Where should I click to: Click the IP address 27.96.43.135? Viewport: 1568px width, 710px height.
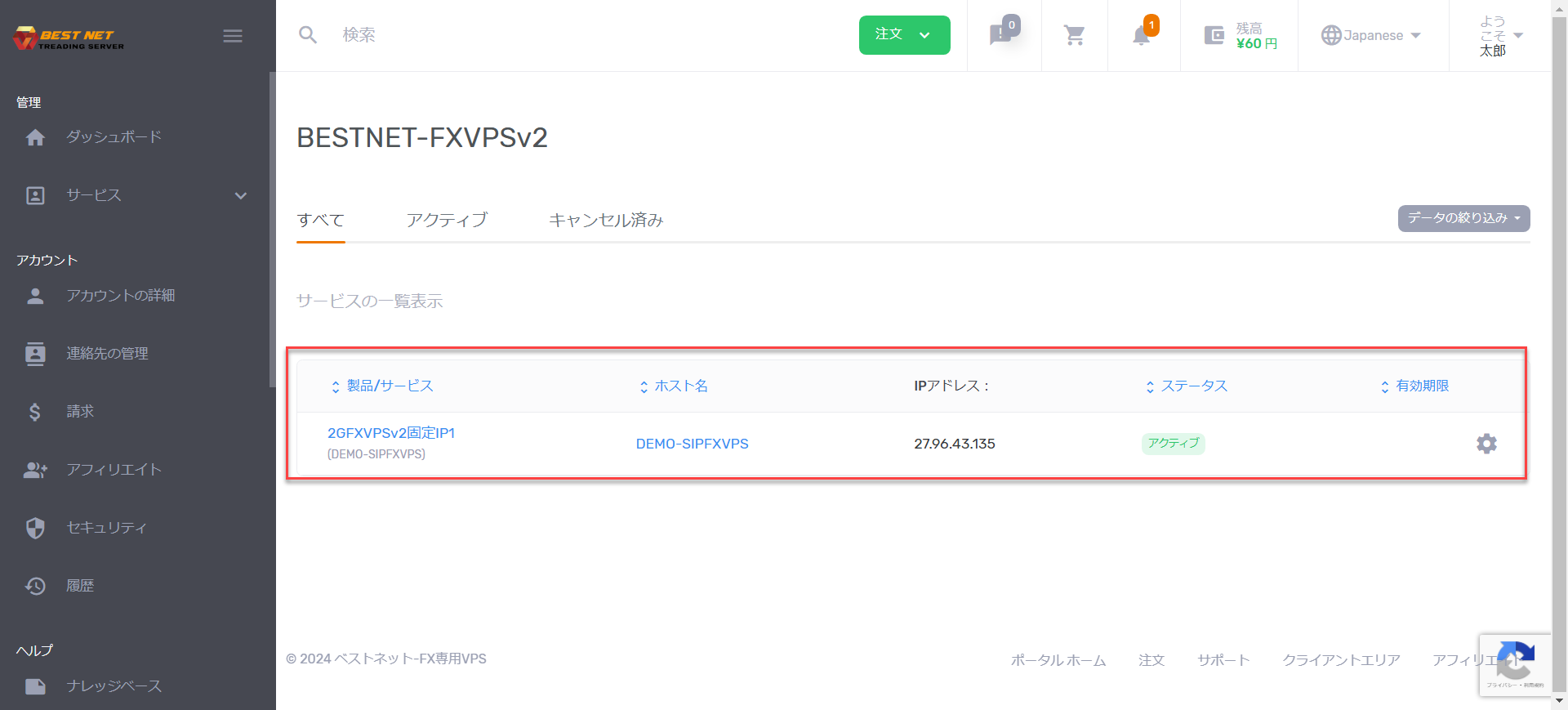click(955, 444)
